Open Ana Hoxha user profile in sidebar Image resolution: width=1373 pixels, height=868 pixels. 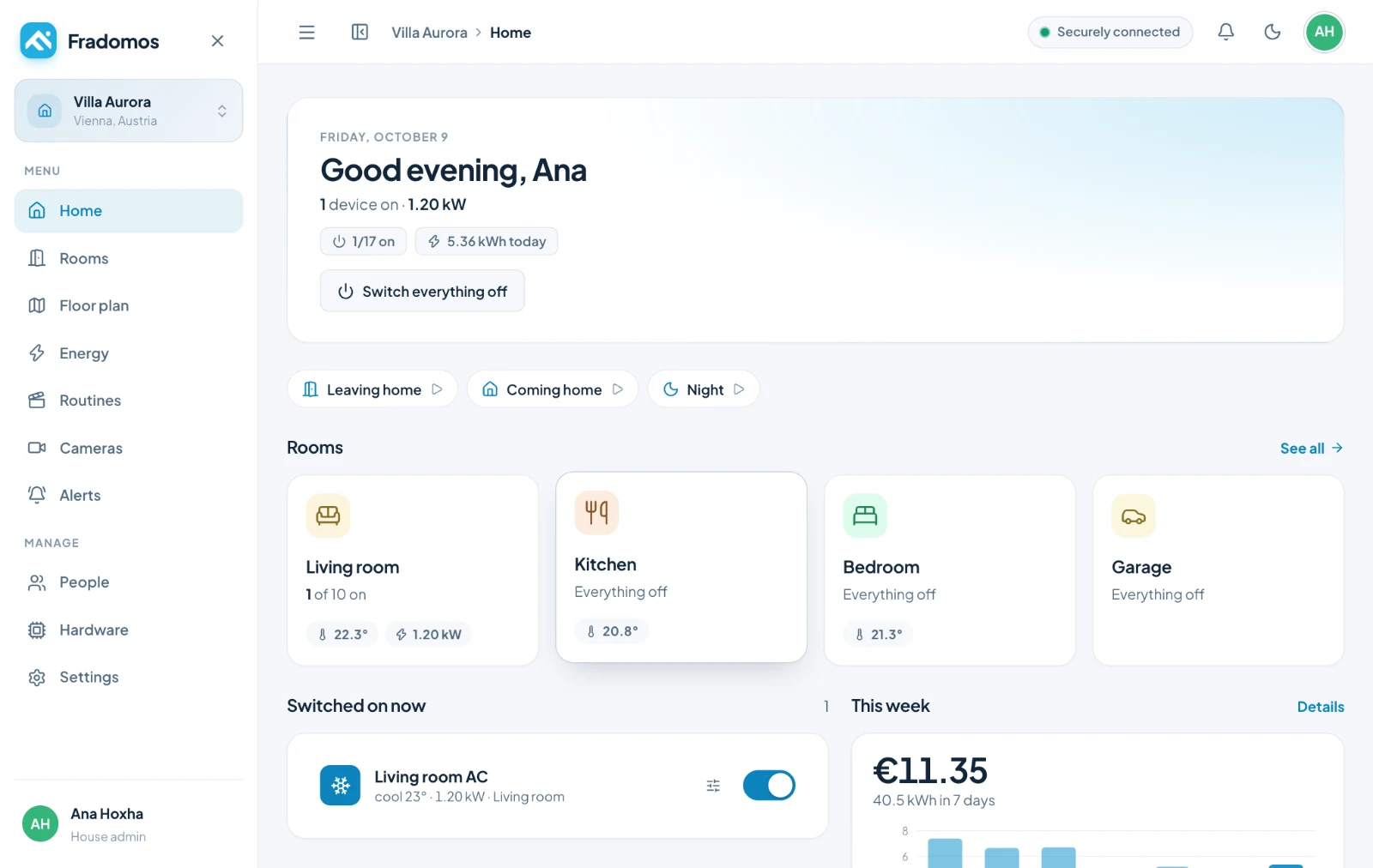coord(129,824)
